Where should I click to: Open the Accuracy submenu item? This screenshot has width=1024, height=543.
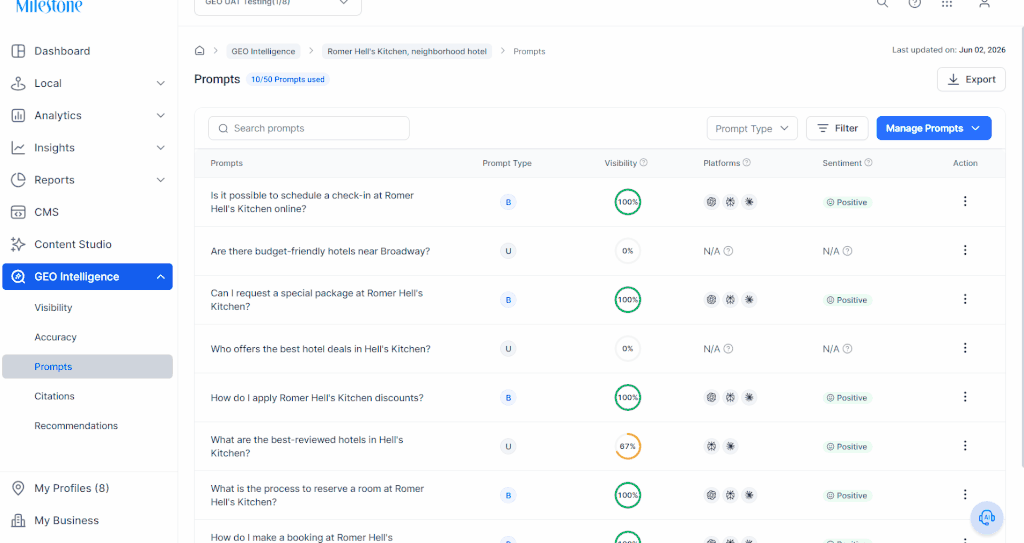56,337
